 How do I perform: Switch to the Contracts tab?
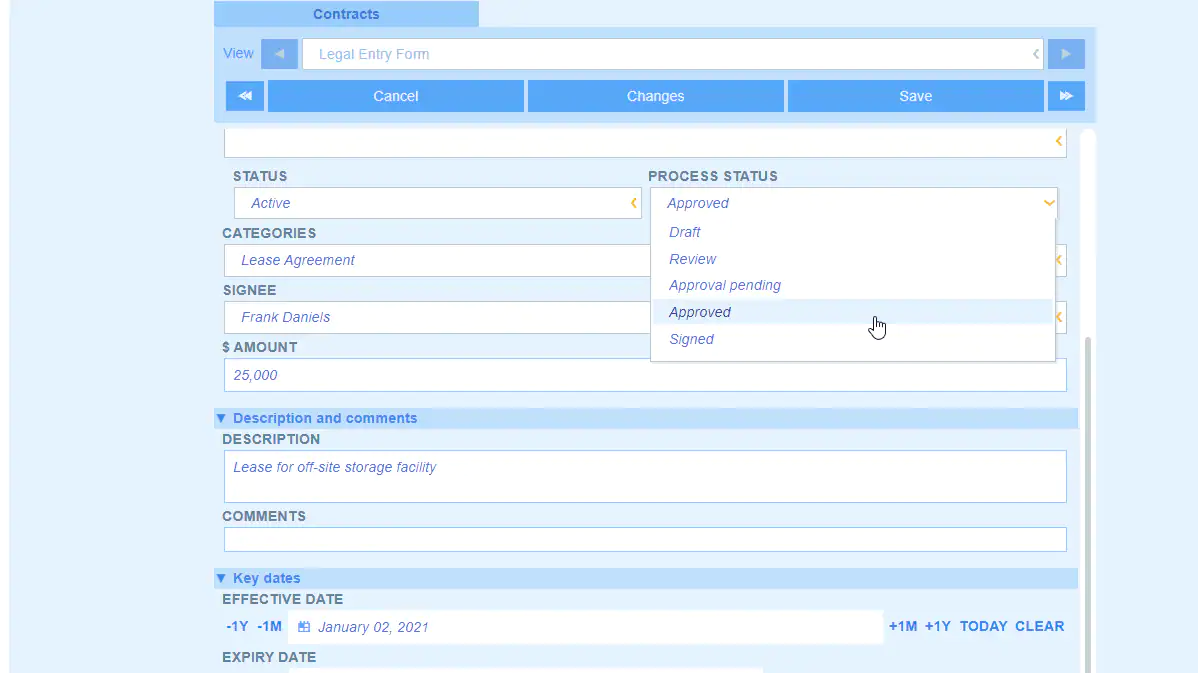coord(345,14)
